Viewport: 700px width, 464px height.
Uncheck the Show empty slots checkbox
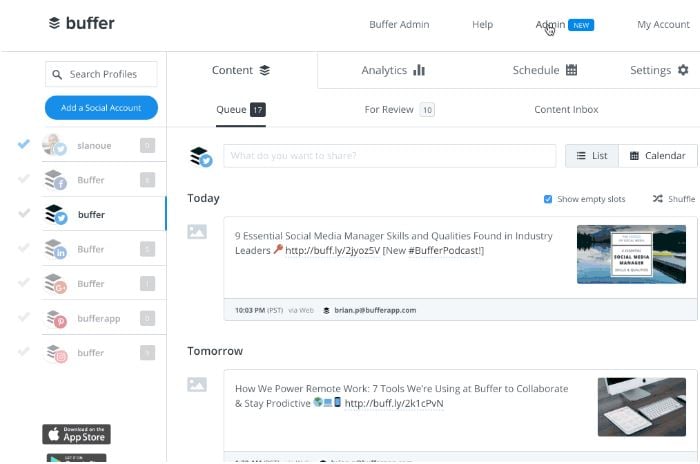point(548,199)
